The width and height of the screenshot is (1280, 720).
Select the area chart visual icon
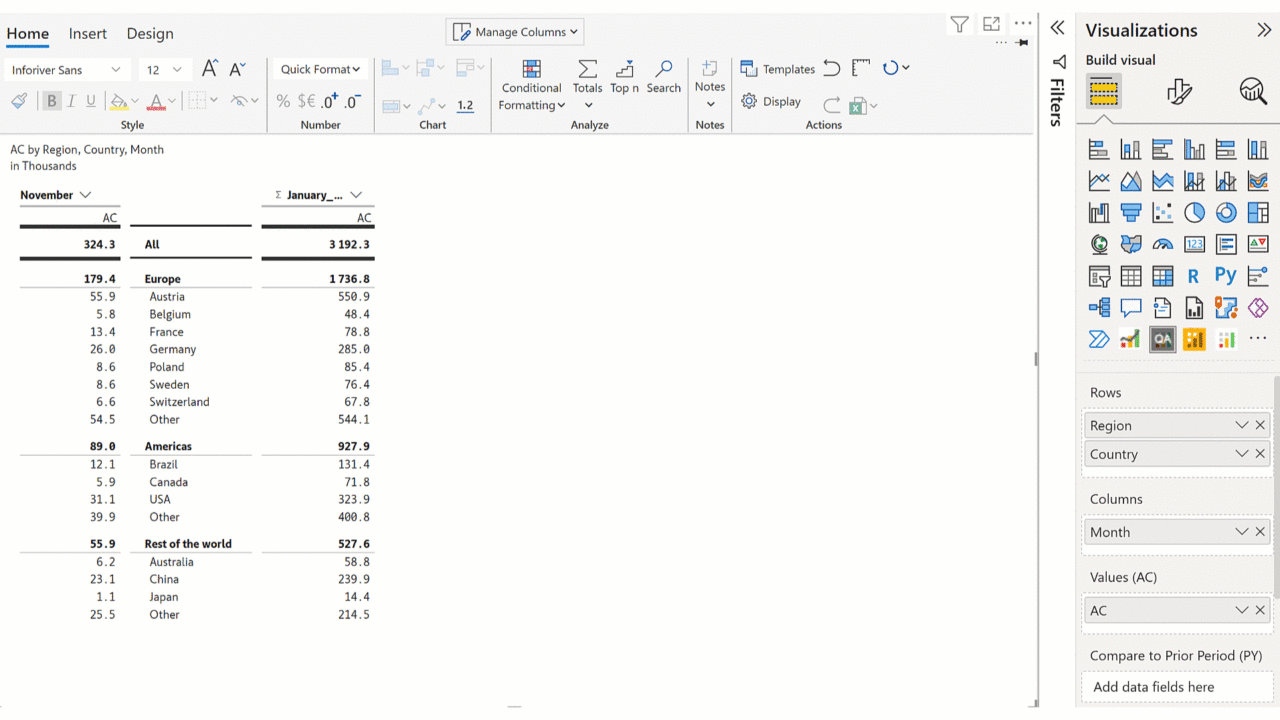(1131, 181)
